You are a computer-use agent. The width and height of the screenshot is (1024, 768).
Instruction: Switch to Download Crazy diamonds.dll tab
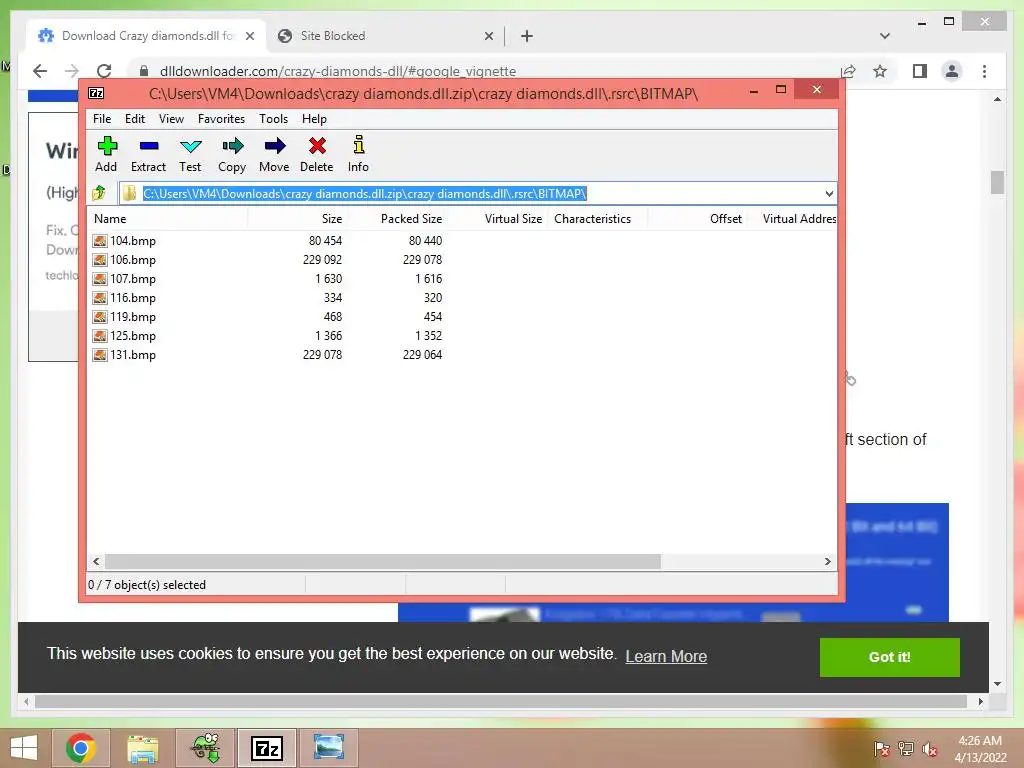[x=146, y=36]
